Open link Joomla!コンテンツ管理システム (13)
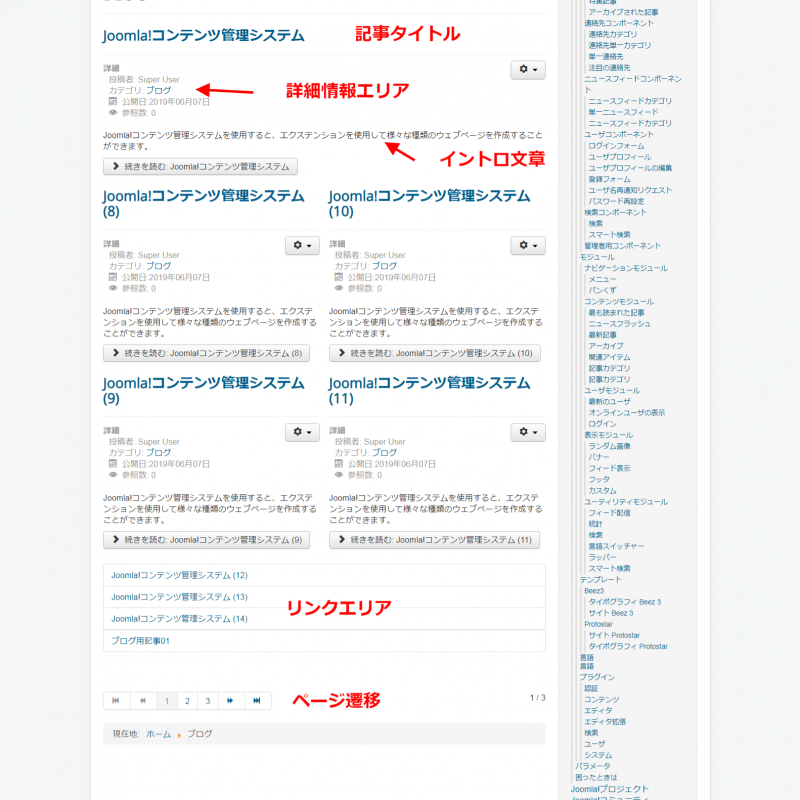 tap(179, 597)
